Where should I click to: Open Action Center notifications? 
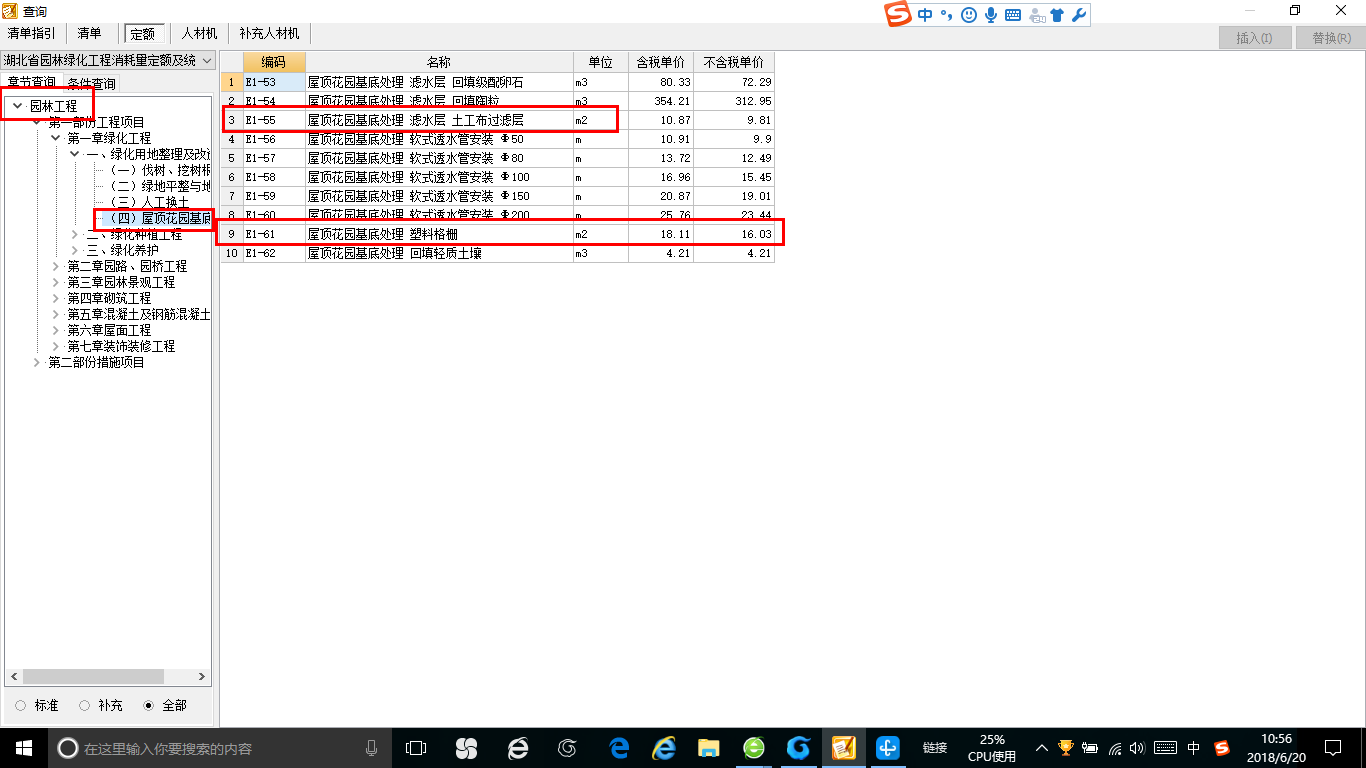point(1332,748)
